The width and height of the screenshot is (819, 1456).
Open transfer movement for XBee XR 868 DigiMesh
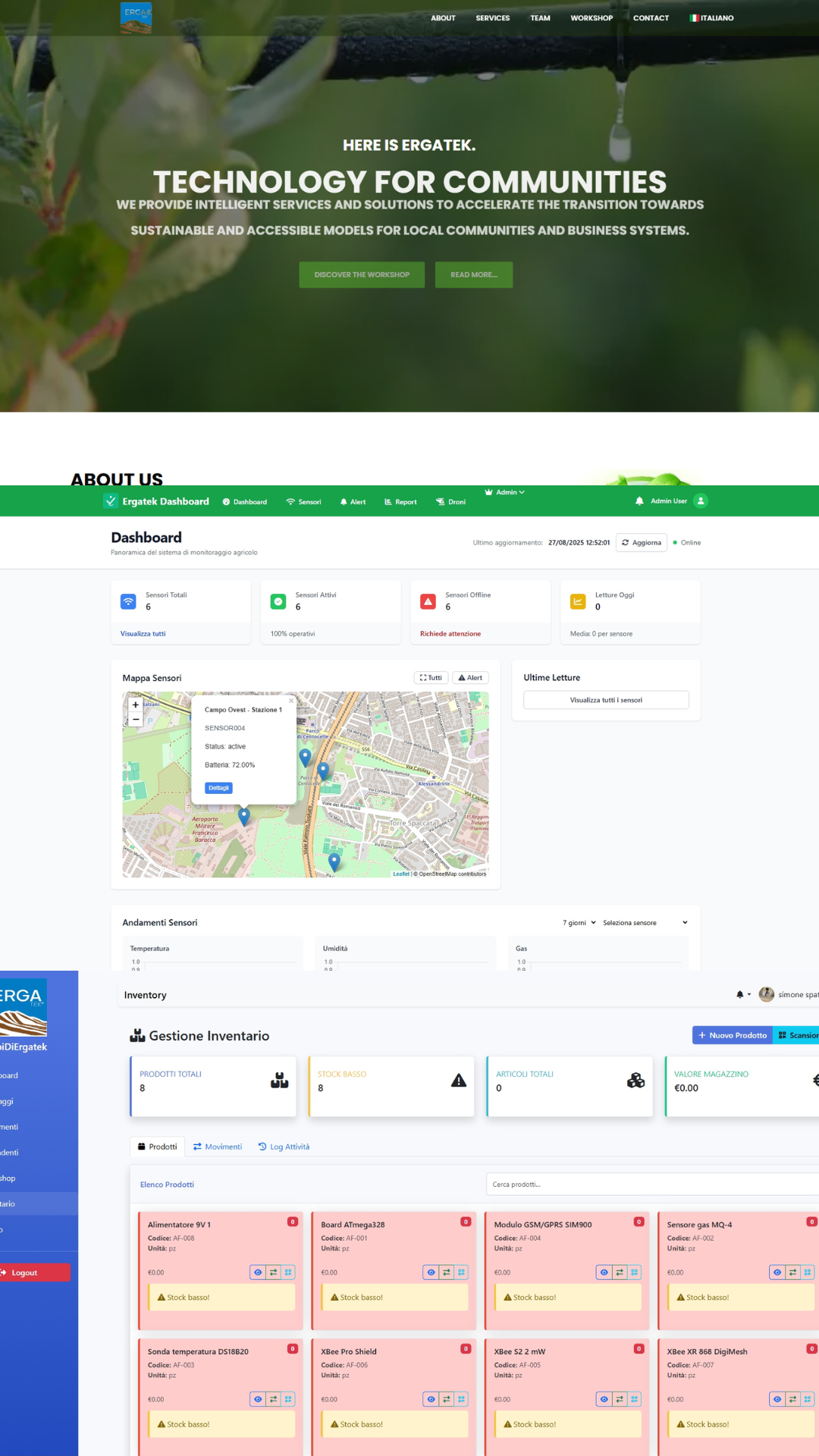click(x=792, y=1399)
